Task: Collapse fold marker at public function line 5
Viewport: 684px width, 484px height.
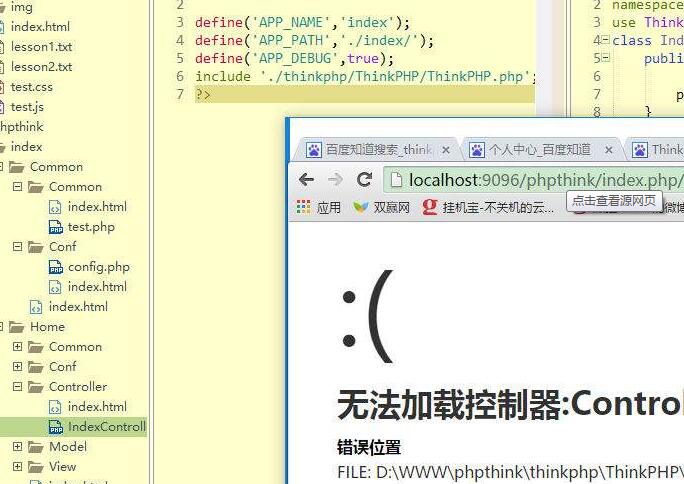Action: (606, 58)
